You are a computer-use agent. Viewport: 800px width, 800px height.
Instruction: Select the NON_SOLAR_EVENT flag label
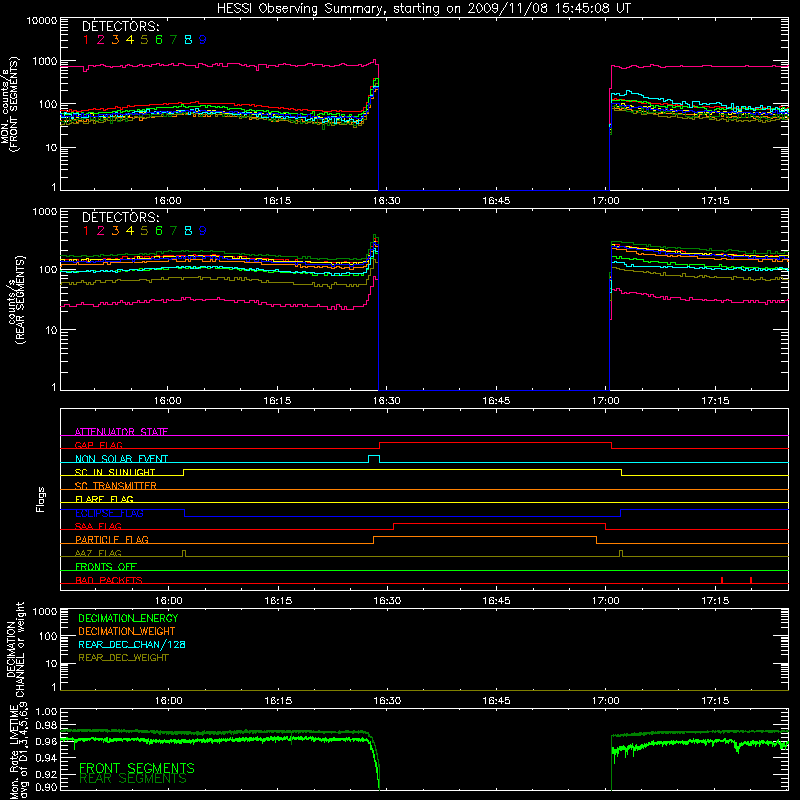(121, 459)
